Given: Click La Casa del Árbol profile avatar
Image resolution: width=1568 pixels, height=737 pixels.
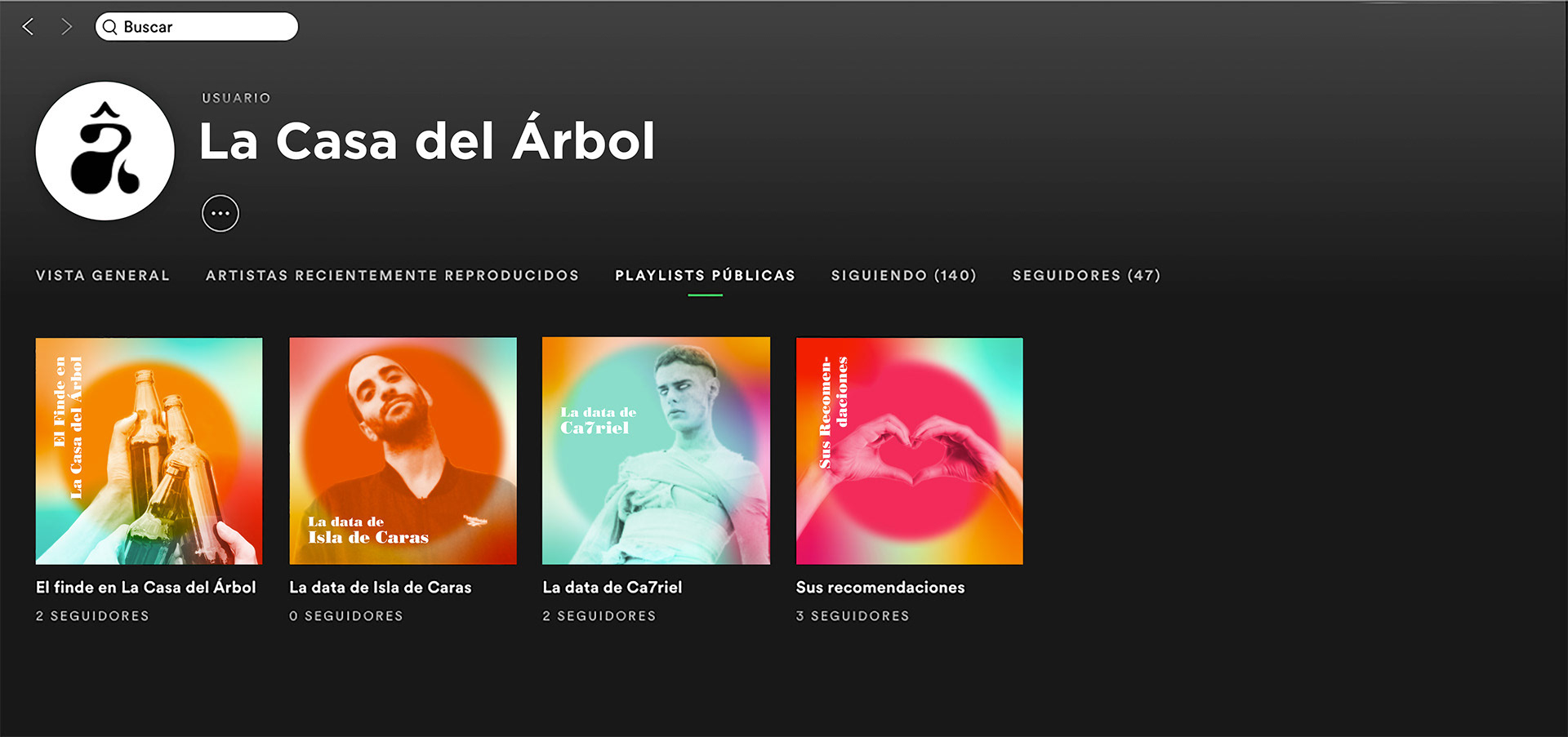Looking at the screenshot, I should coord(105,151).
